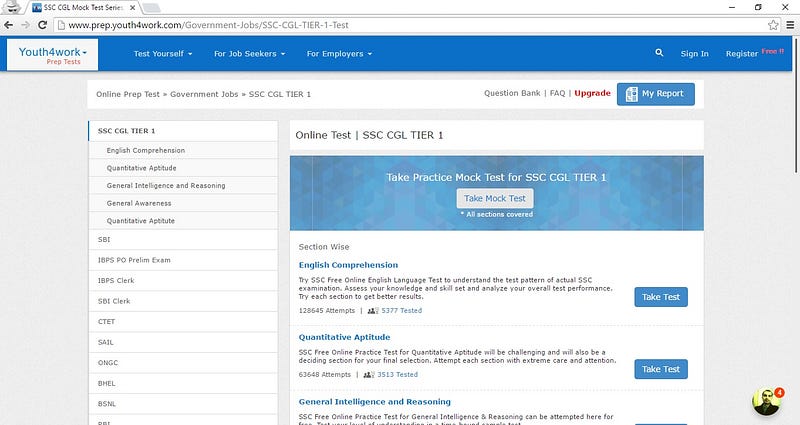This screenshot has width=800, height=425.
Task: Click the search magnifier in the navbar
Action: pyautogui.click(x=659, y=53)
